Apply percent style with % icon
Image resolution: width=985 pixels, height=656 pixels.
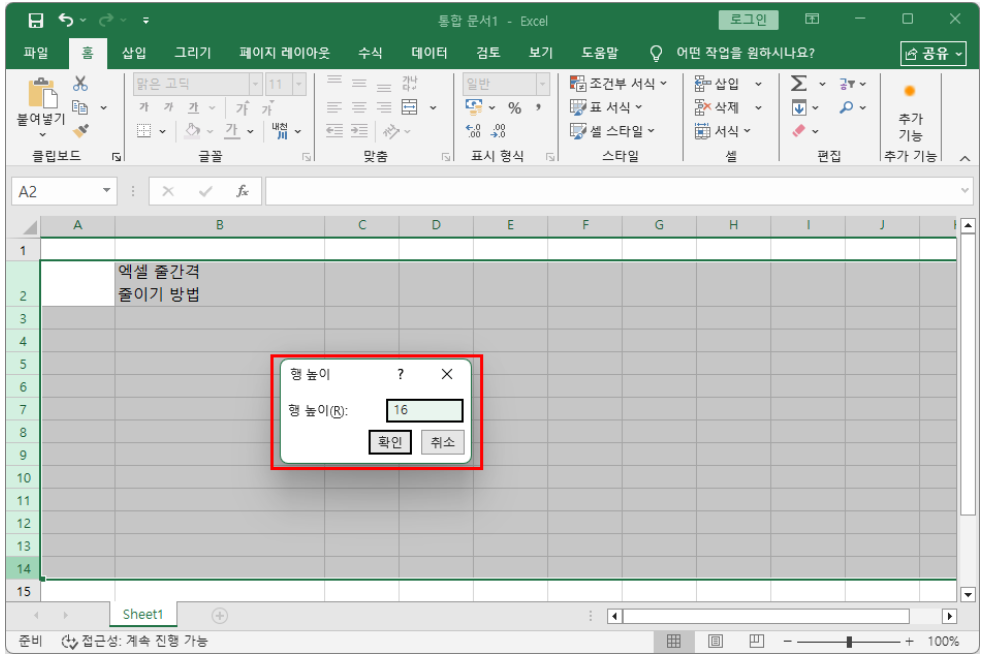point(514,108)
